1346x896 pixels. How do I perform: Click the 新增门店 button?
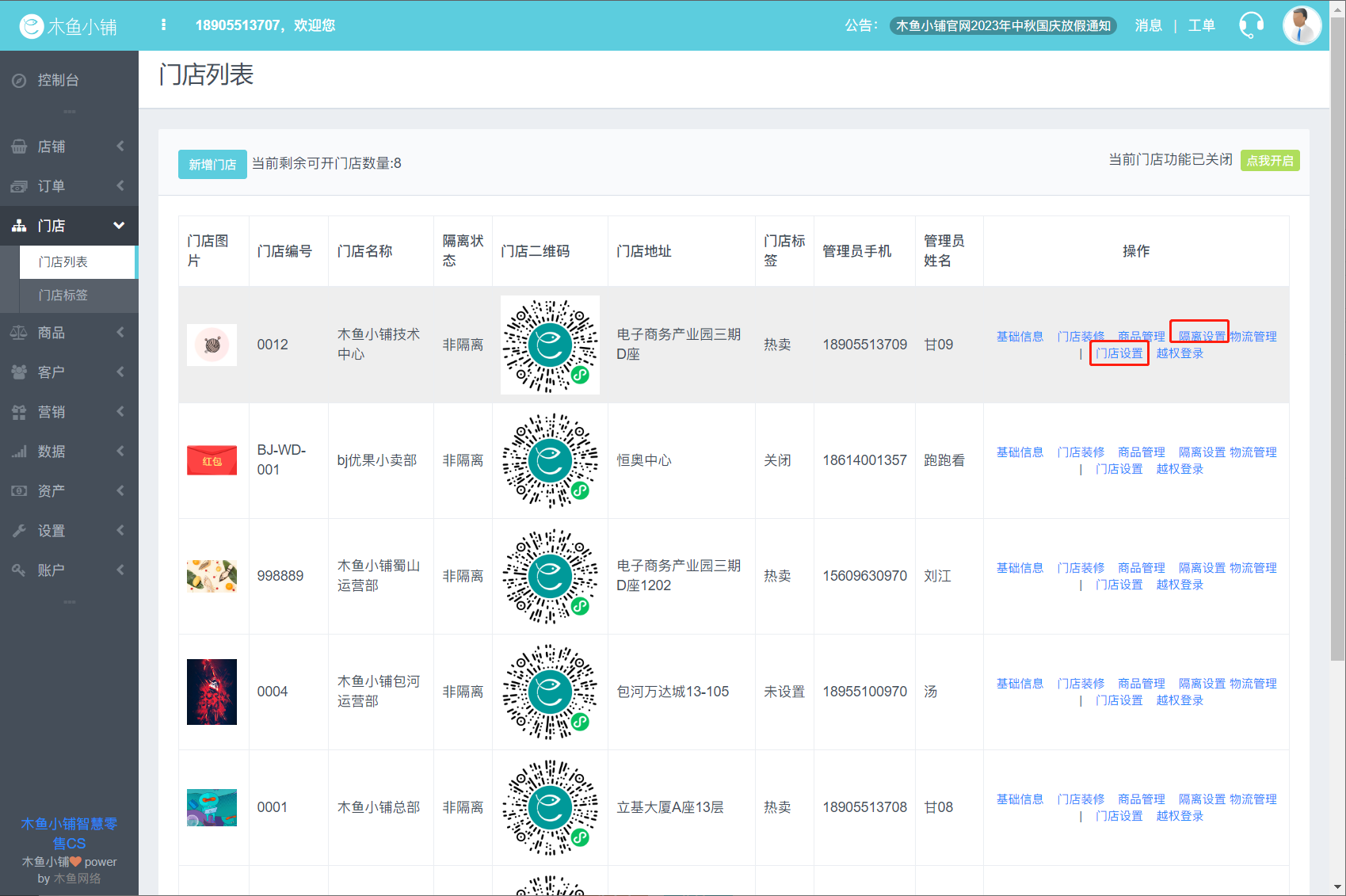pos(212,164)
